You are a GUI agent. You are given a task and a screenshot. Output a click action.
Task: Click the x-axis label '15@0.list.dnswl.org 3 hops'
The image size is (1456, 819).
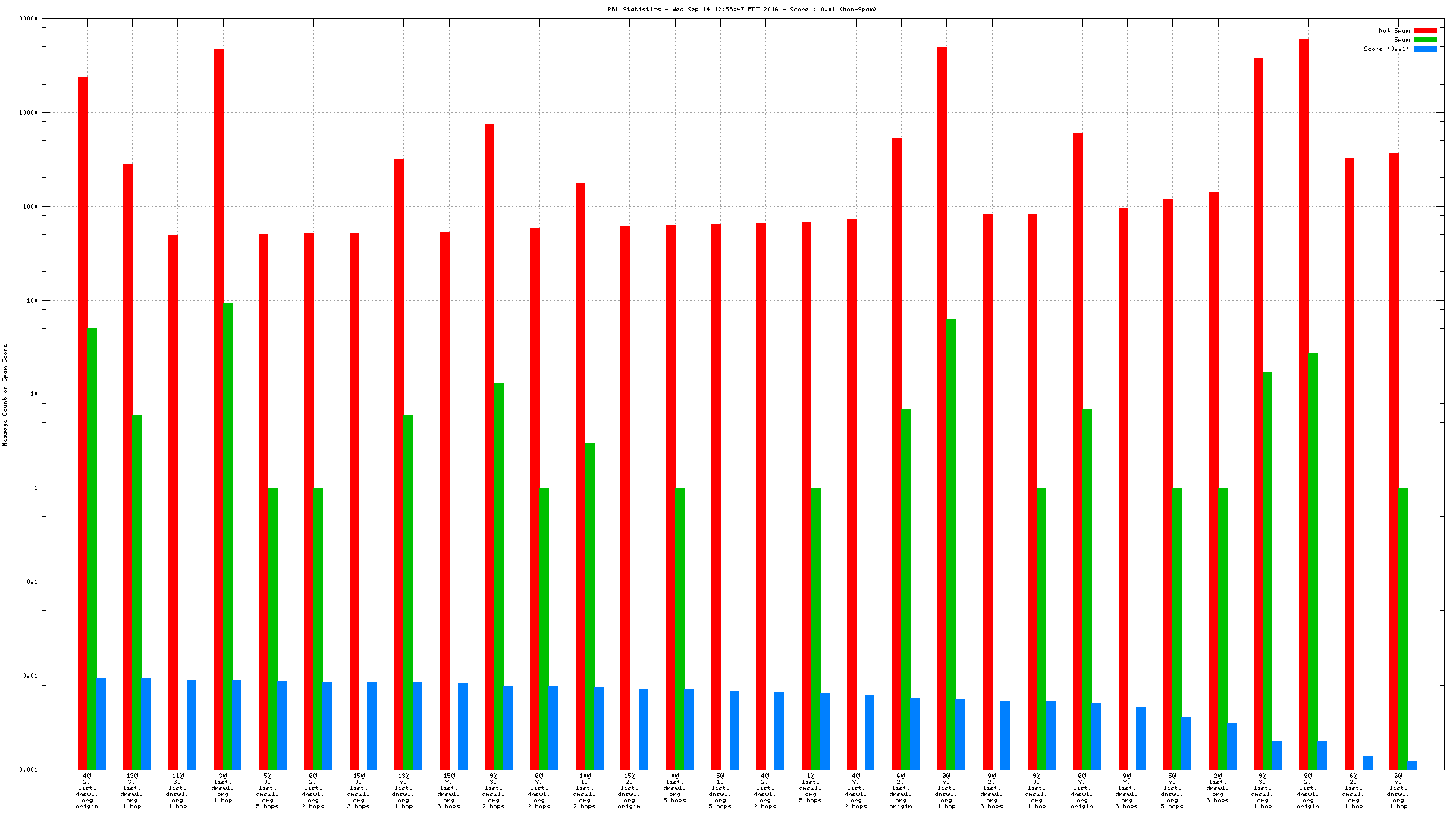[359, 791]
